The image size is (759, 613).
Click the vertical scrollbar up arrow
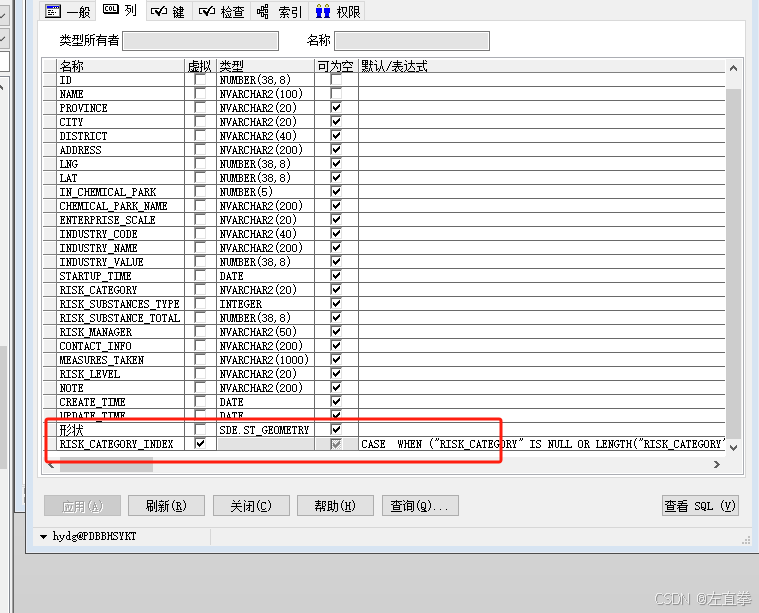point(733,68)
